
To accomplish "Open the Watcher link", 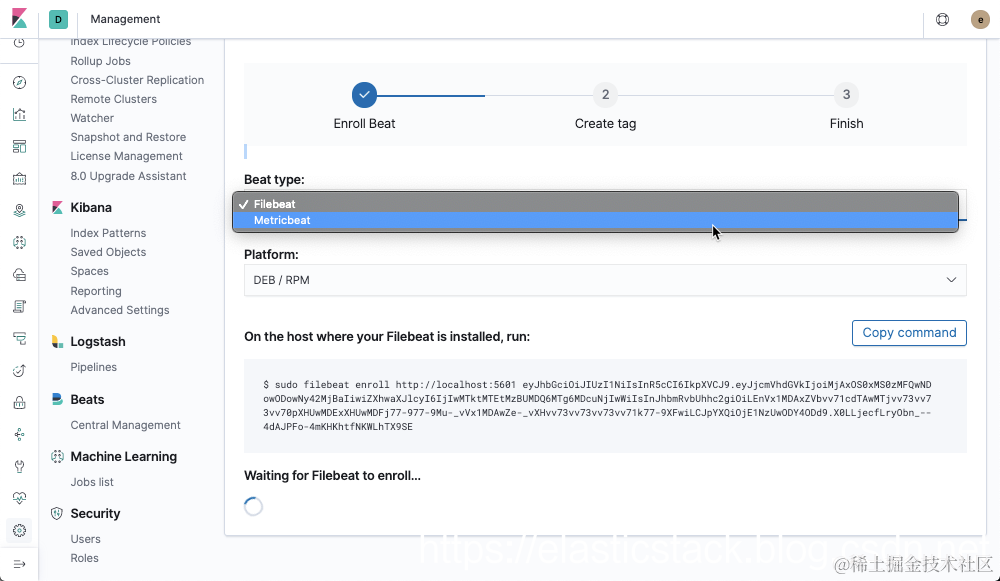I will [x=92, y=118].
